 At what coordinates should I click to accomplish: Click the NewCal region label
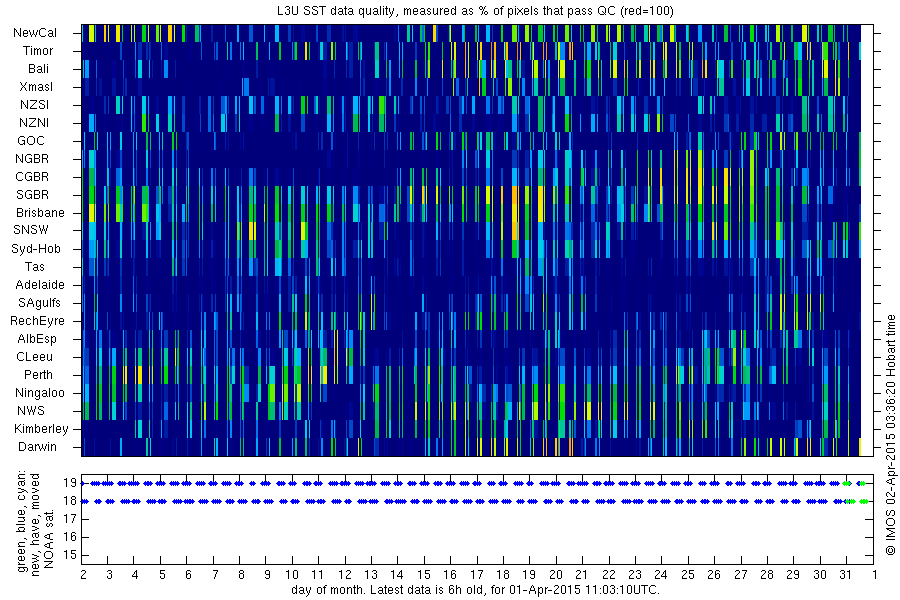(35, 33)
